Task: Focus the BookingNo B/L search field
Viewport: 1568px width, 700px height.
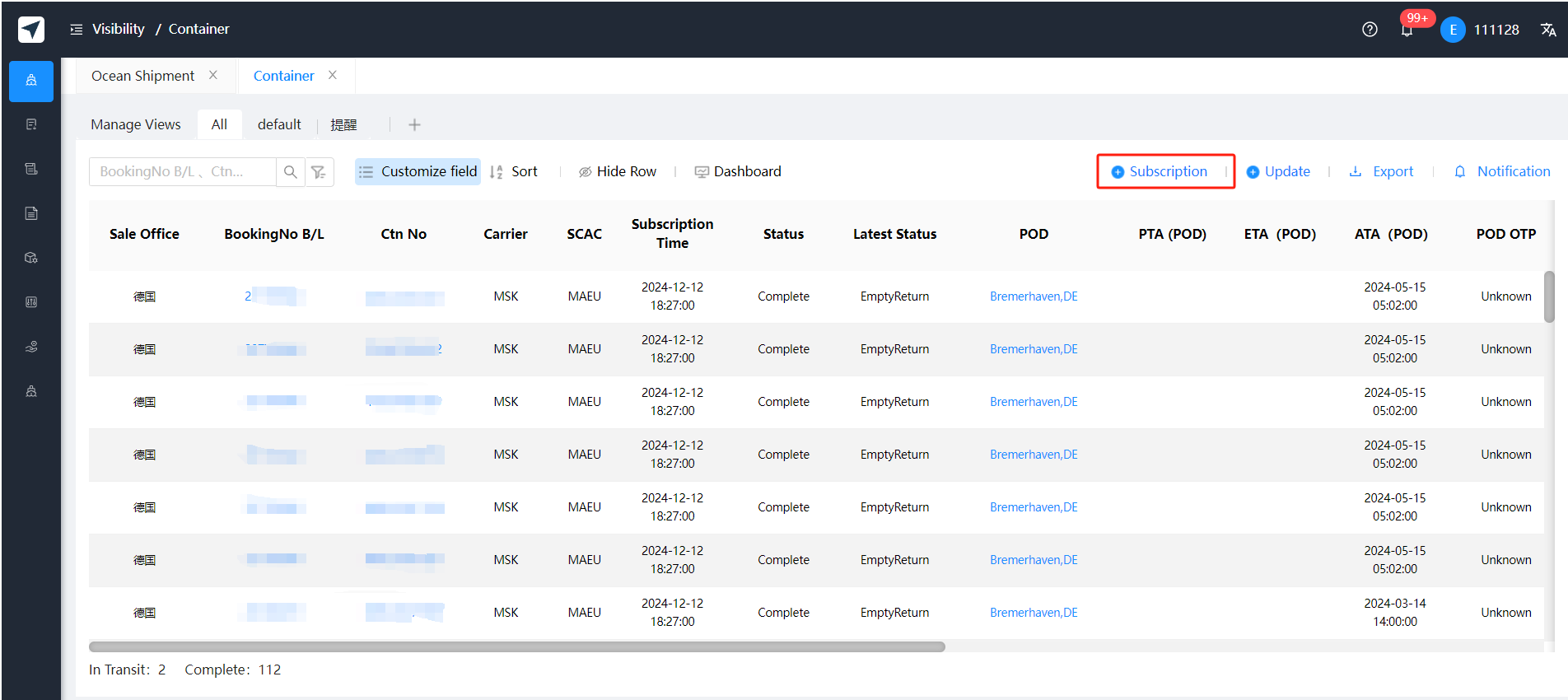Action: coord(182,172)
